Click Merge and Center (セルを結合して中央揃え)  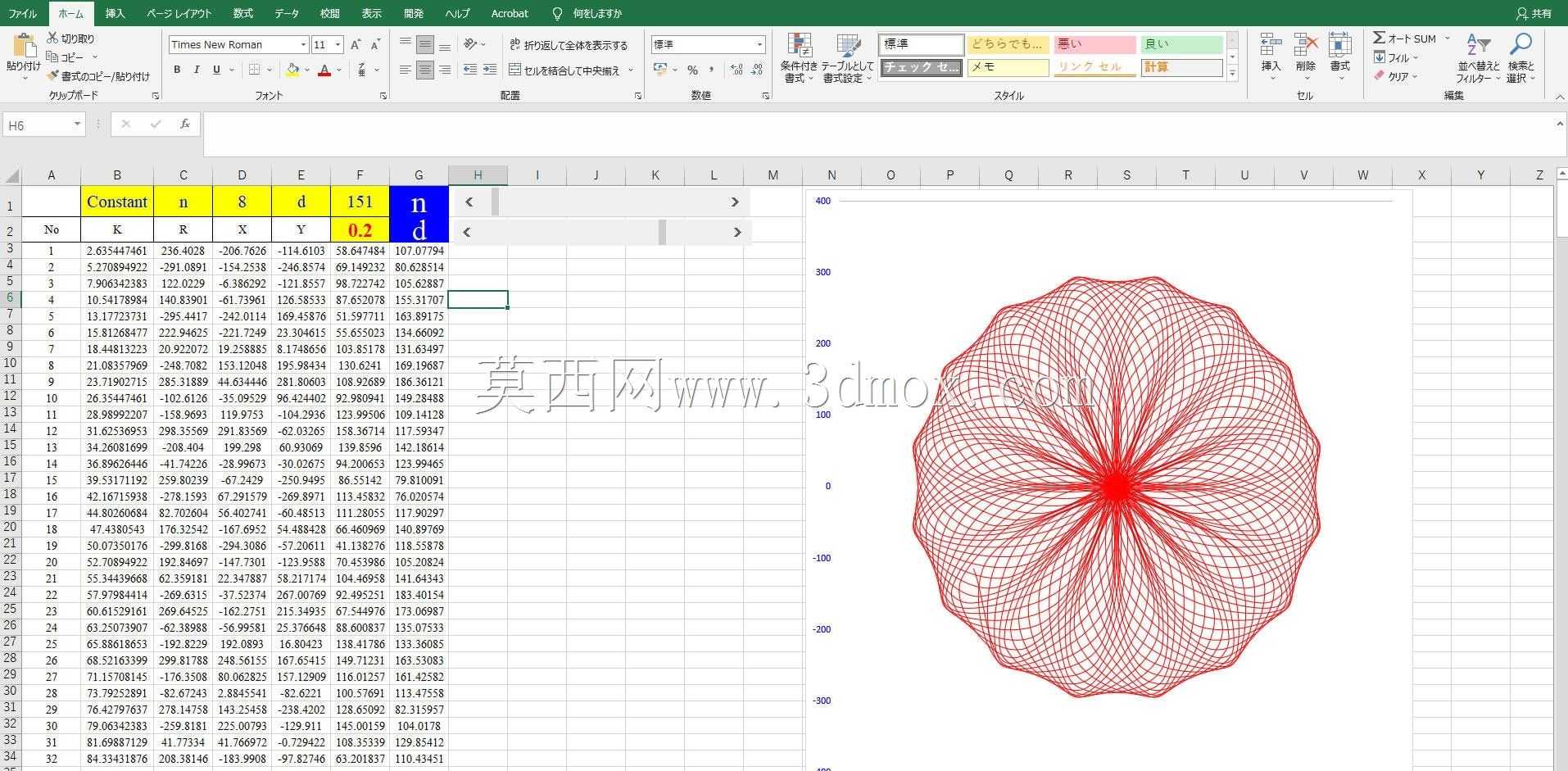(x=564, y=70)
